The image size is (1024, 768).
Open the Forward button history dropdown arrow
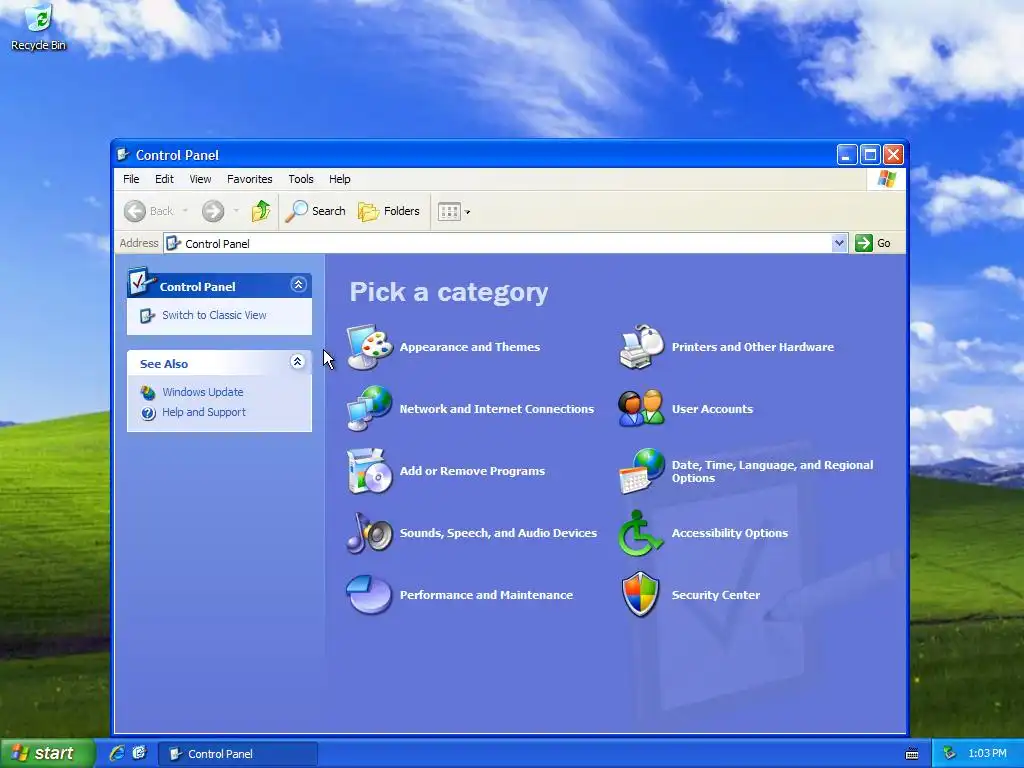pos(236,211)
